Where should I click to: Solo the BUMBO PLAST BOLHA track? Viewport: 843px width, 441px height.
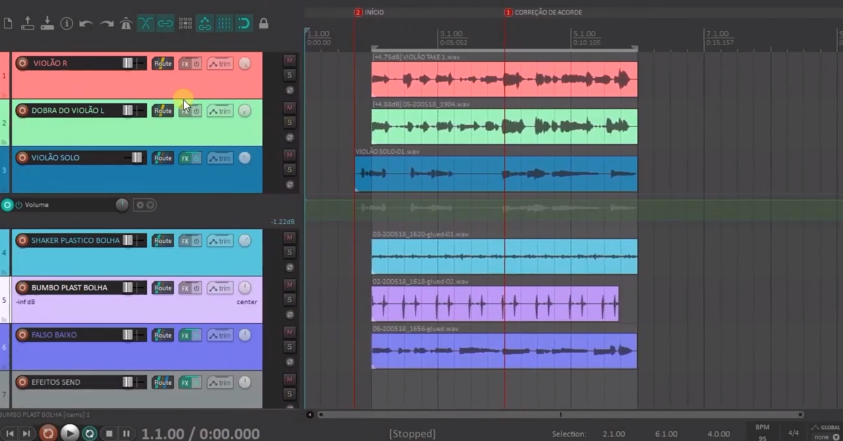pos(289,300)
